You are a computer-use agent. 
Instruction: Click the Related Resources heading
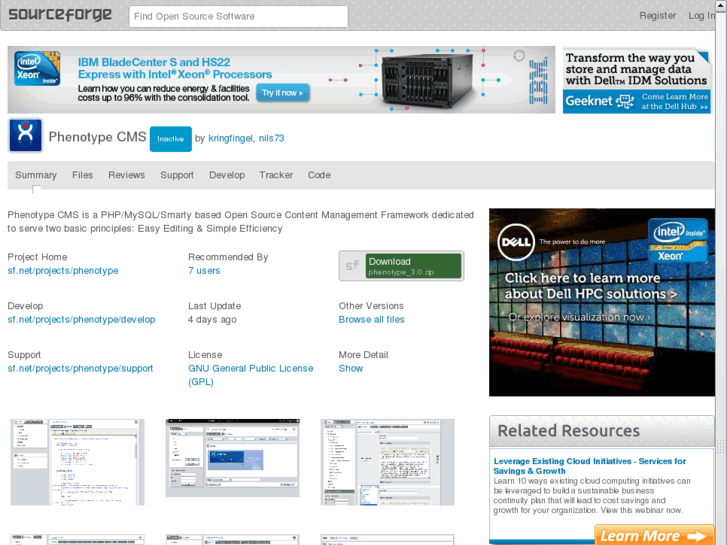coord(568,431)
